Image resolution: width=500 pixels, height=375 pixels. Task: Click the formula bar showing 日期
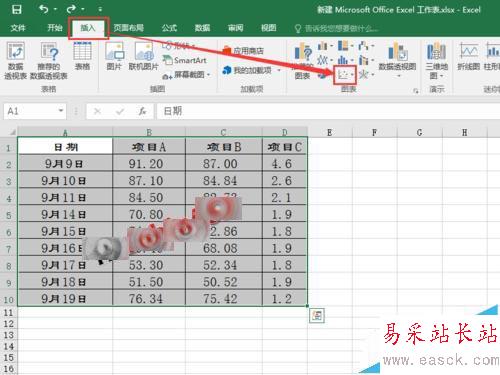(328, 111)
